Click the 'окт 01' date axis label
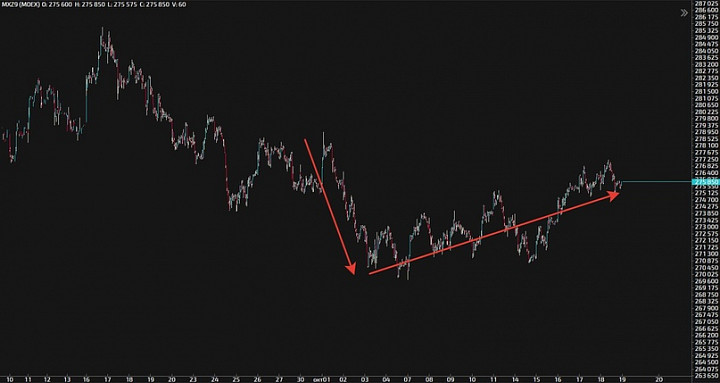The width and height of the screenshot is (720, 383). [x=321, y=379]
